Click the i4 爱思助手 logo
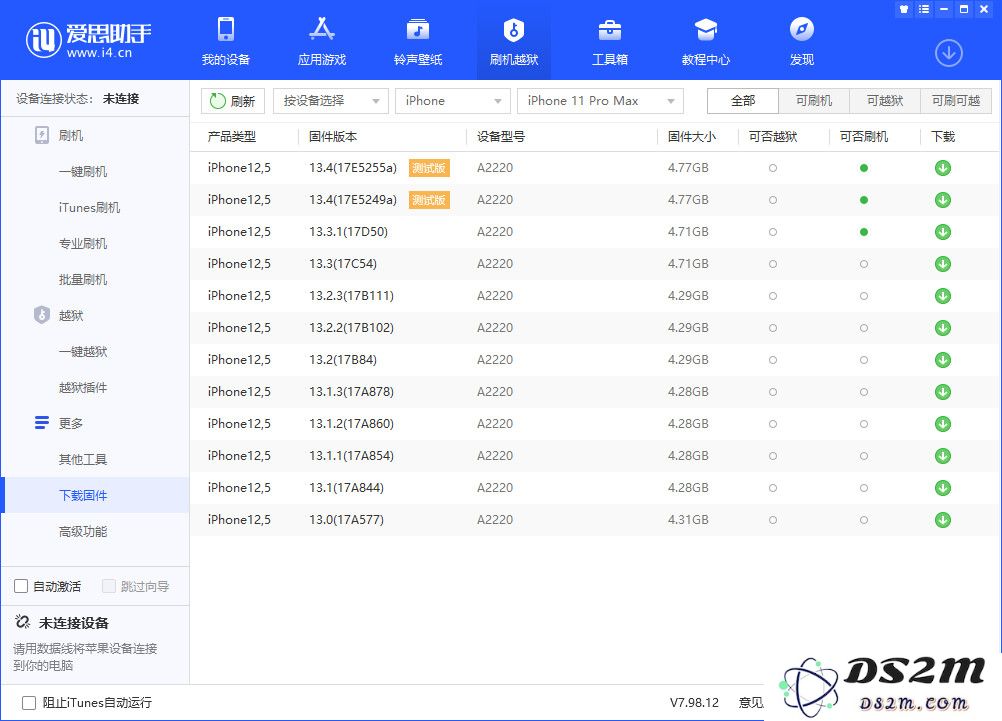Screen dimensions: 1002x721 tap(88, 40)
